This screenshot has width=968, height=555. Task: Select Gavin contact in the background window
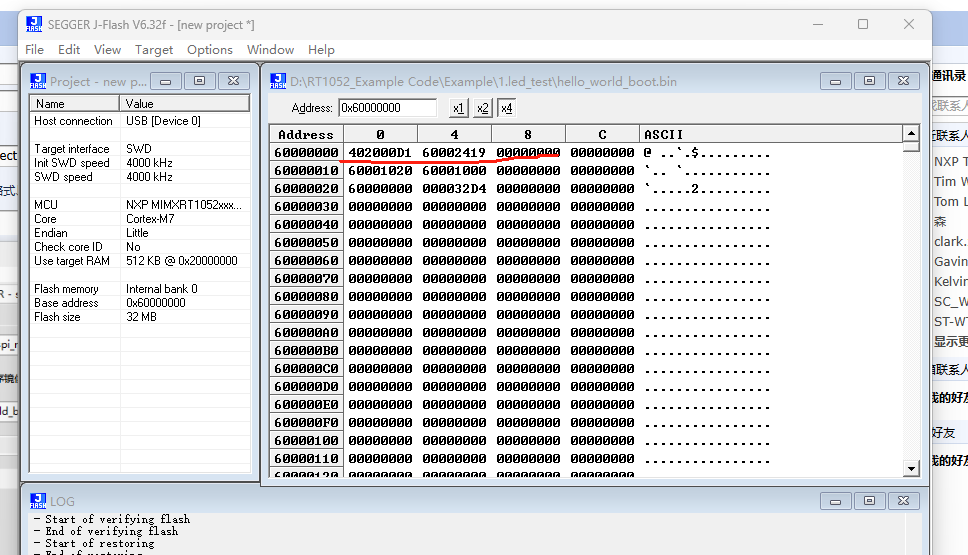click(x=950, y=262)
